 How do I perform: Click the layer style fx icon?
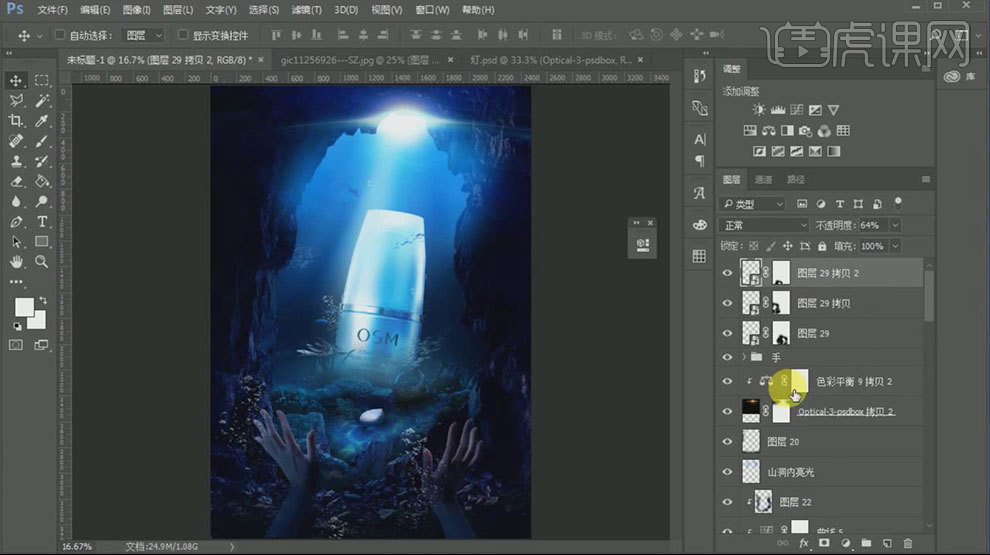[x=803, y=543]
